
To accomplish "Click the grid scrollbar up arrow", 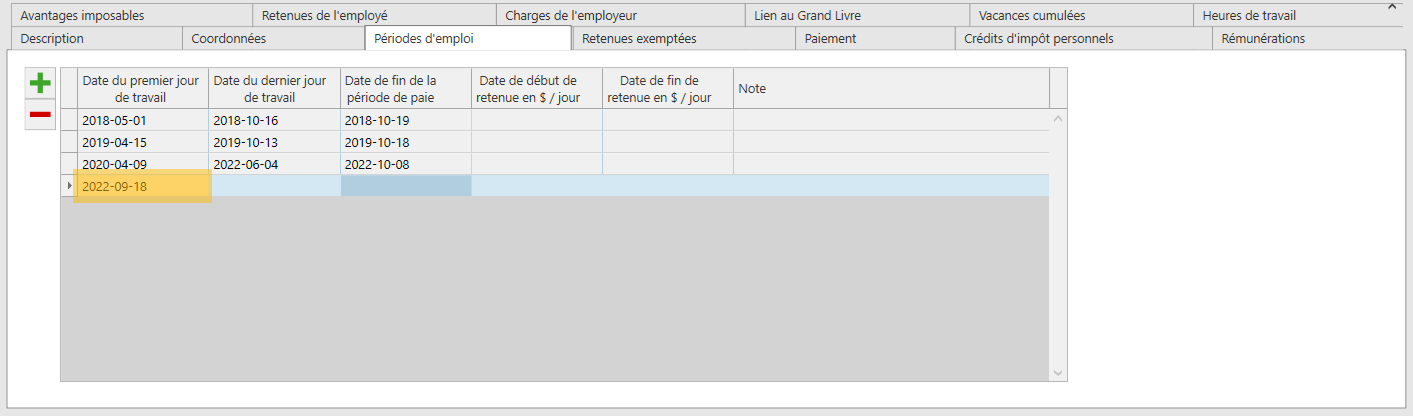I will pyautogui.click(x=1058, y=119).
